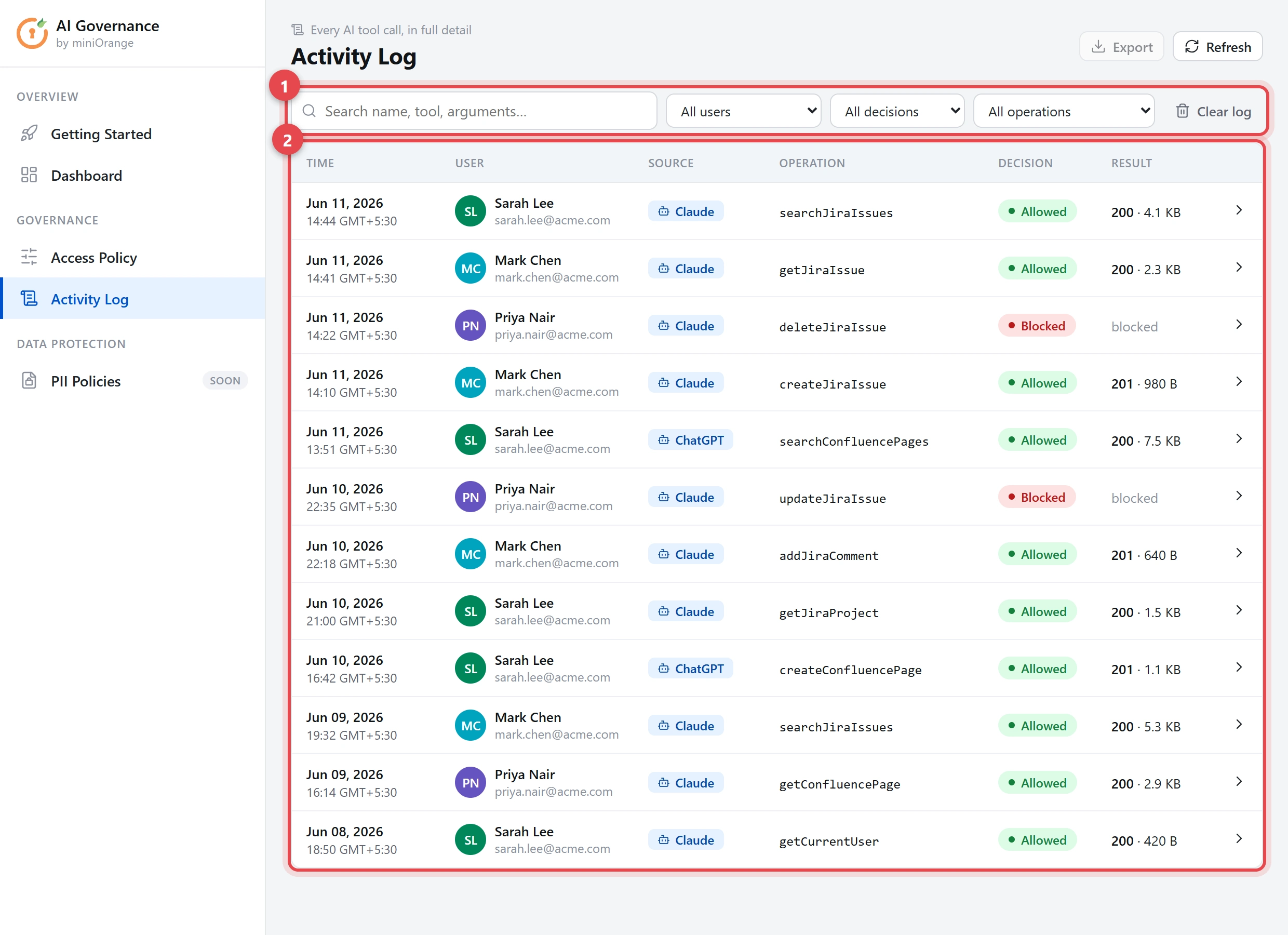This screenshot has height=935, width=1288.
Task: Open Access Policy in the sidebar
Action: click(133, 257)
